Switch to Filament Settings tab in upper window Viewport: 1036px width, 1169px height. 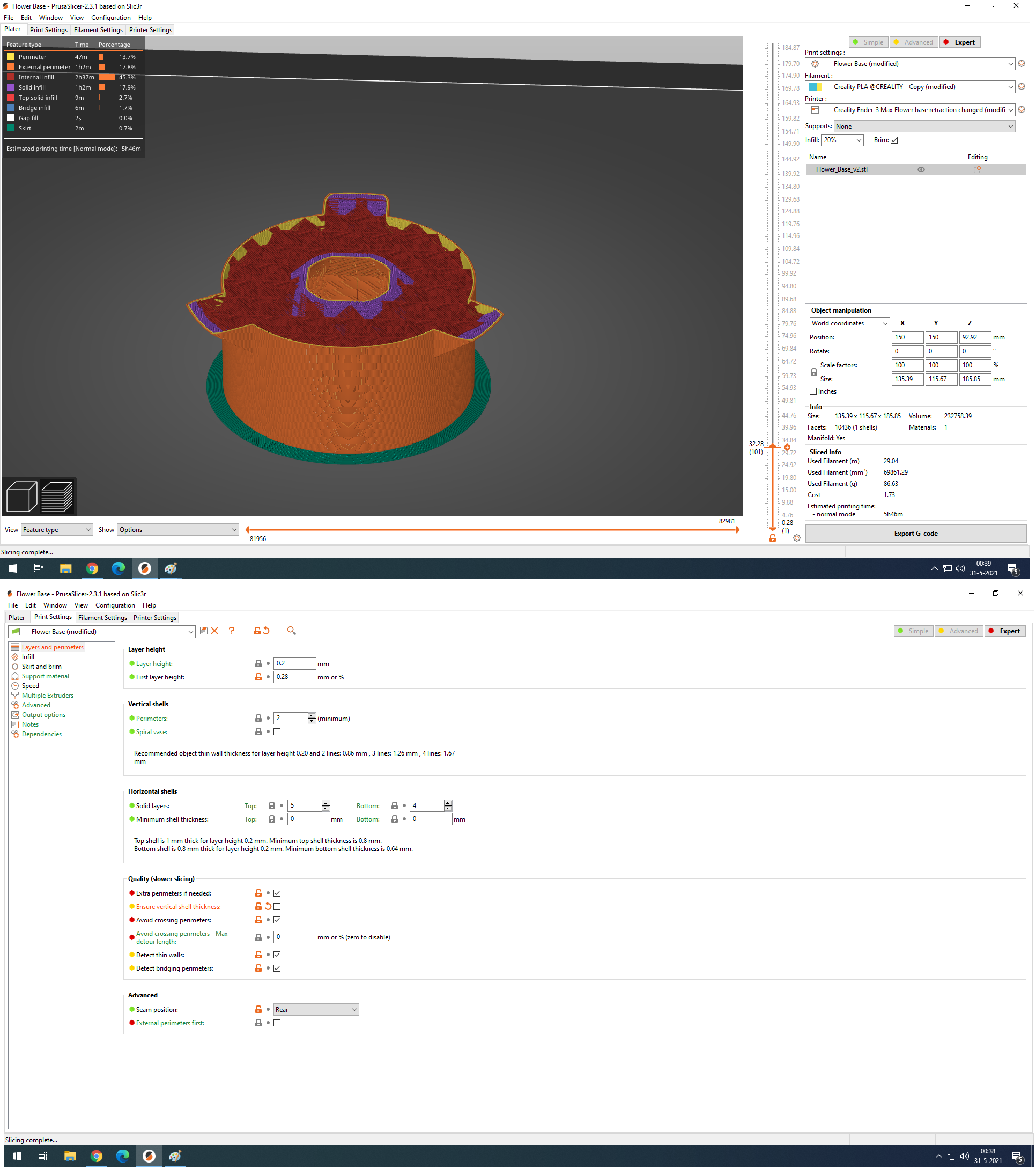pos(98,29)
